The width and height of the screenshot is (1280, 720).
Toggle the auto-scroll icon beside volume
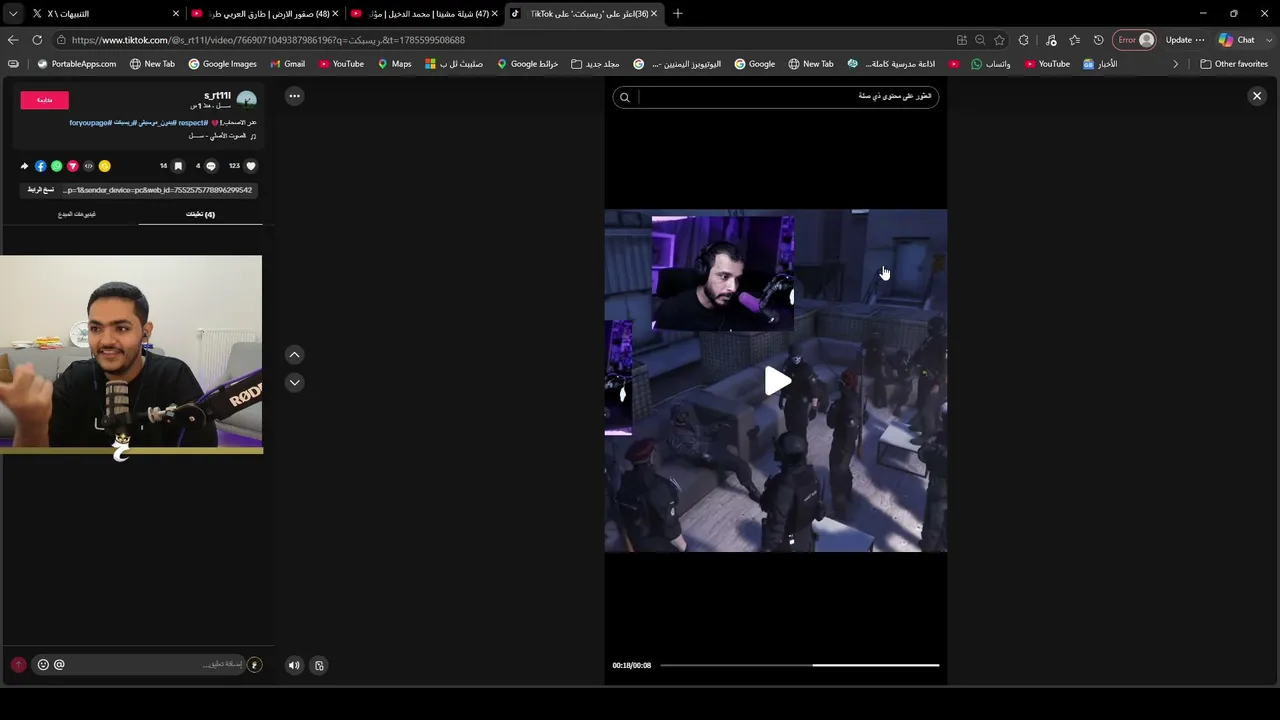coord(319,665)
